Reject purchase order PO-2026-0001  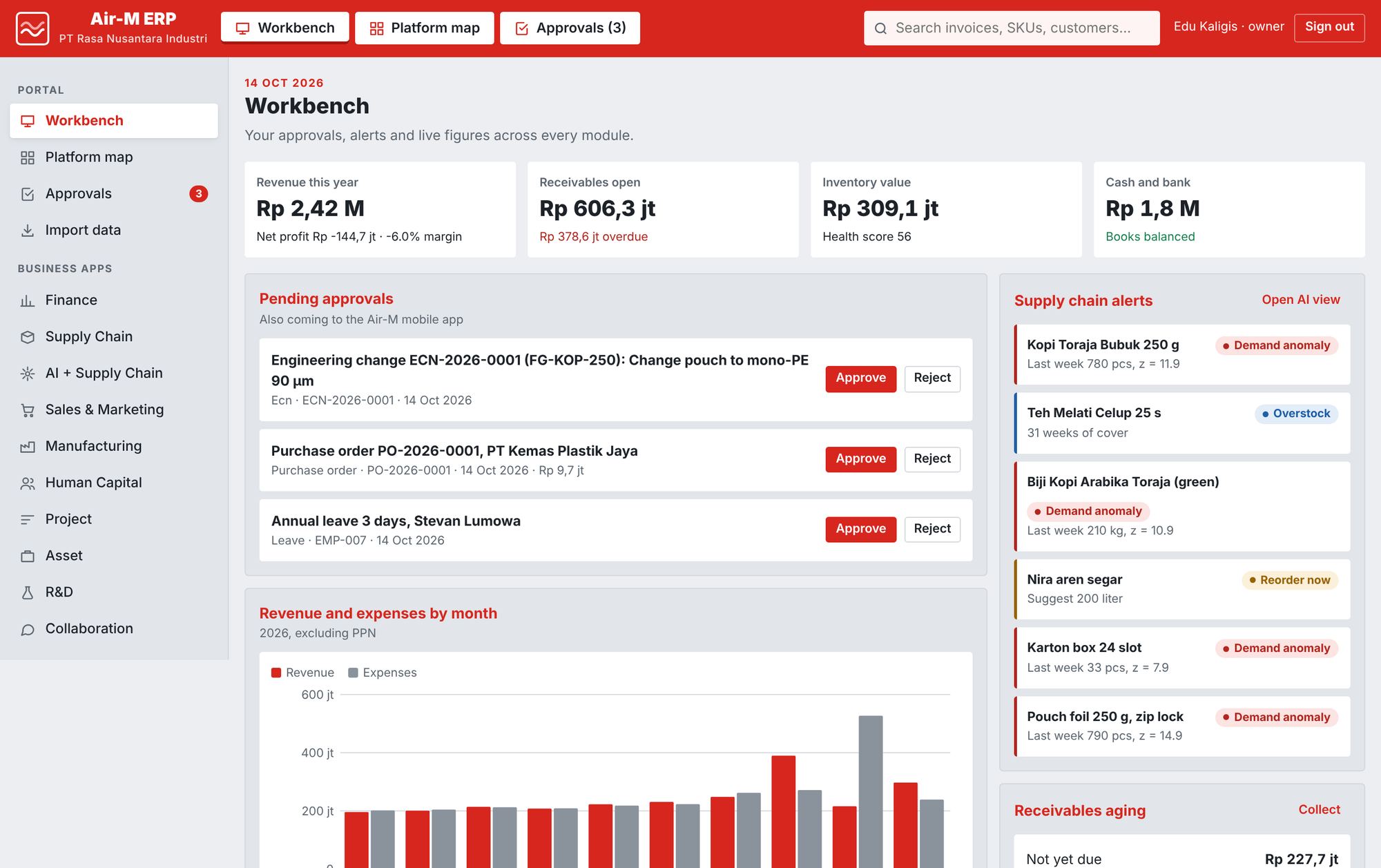[x=932, y=459]
